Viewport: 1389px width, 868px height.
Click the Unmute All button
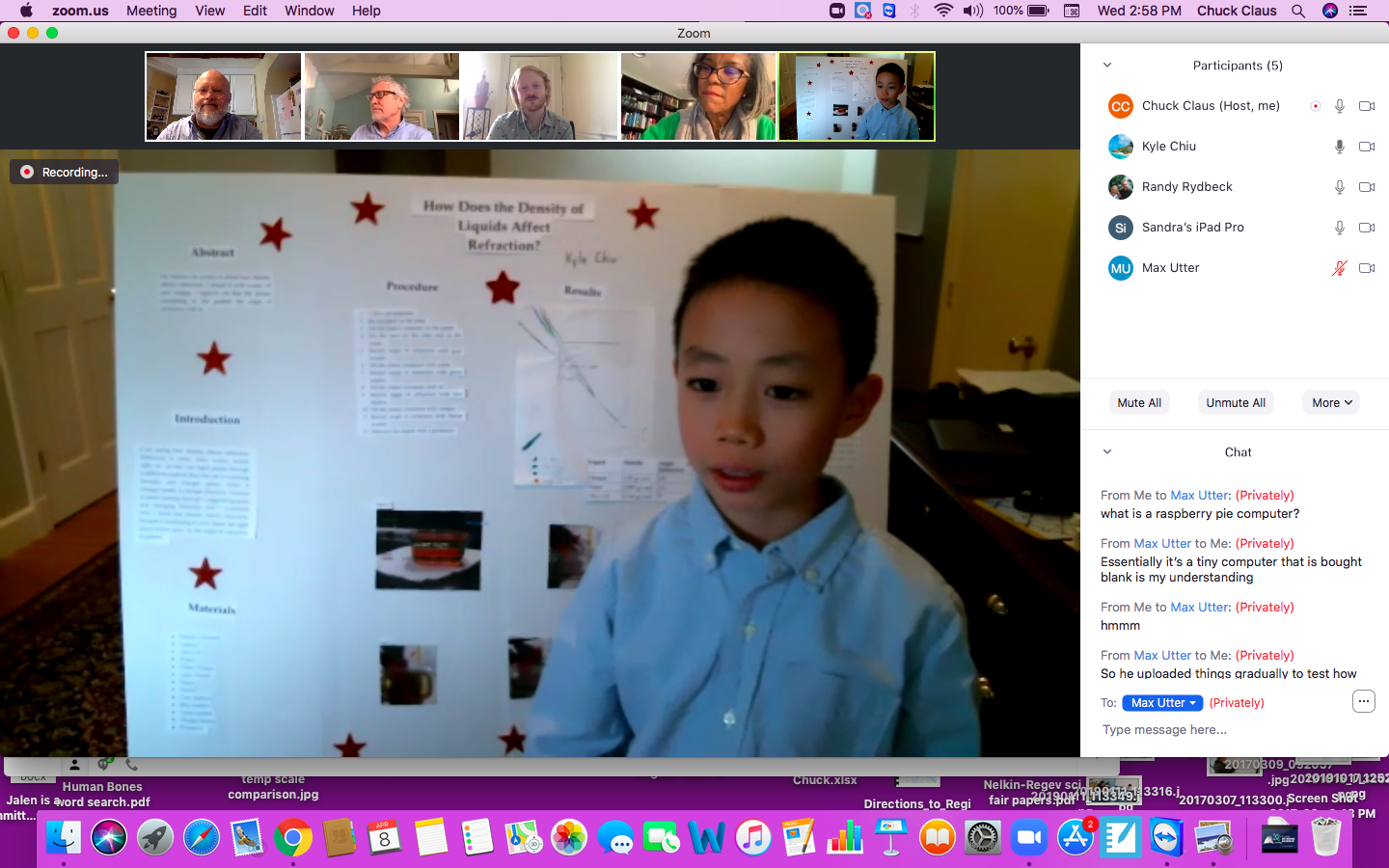point(1235,403)
